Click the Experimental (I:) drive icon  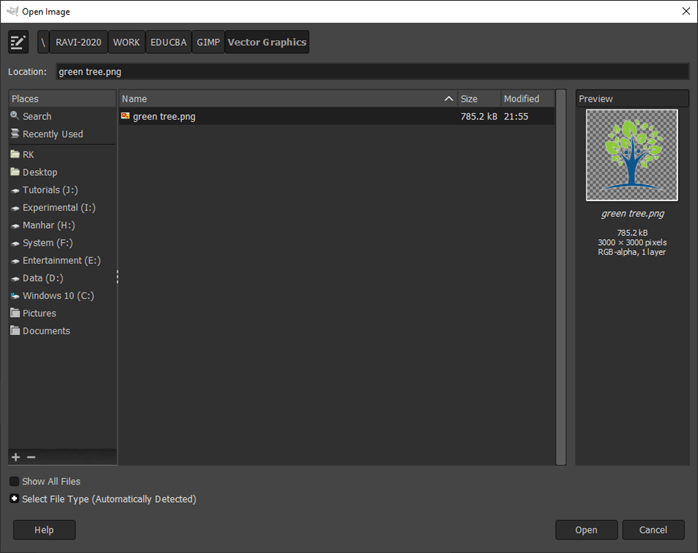15,208
